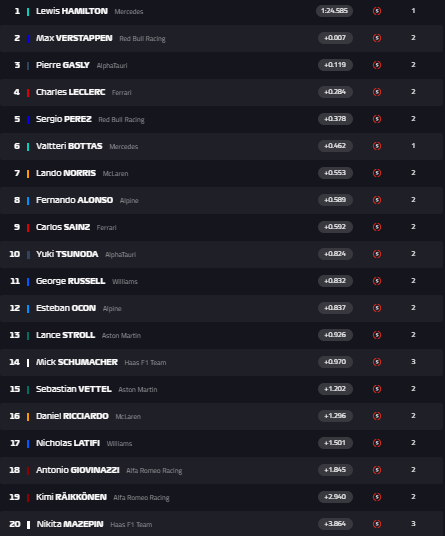Click the soft tyre icon for Mick Schumacher

tap(377, 362)
